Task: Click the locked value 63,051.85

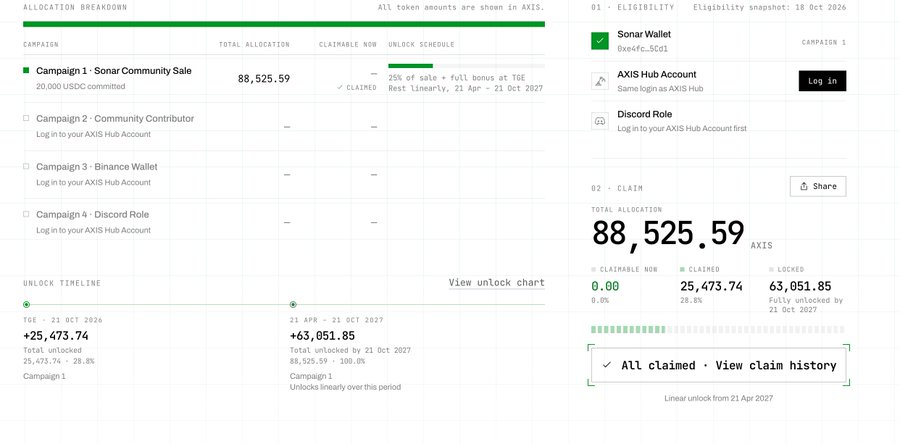Action: pyautogui.click(x=800, y=286)
